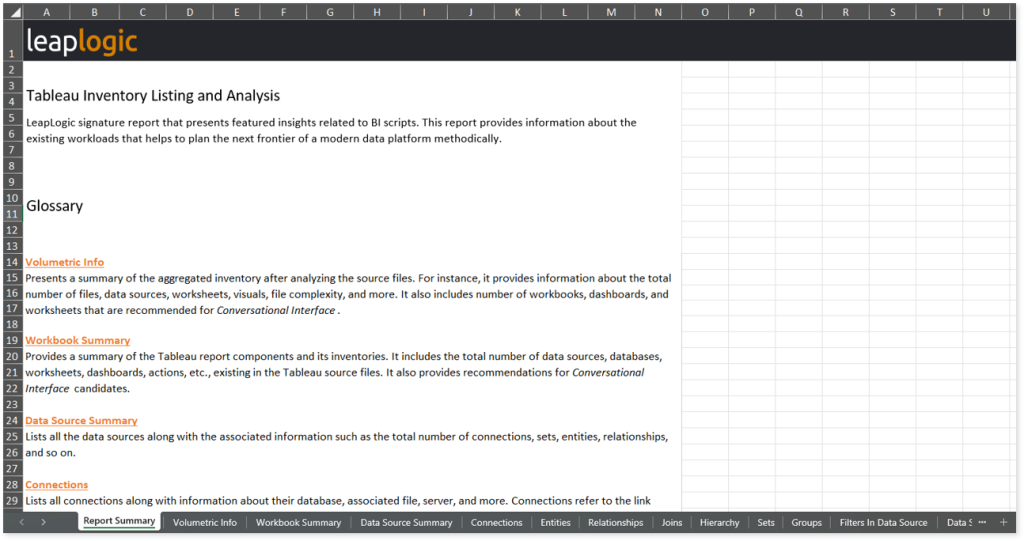This screenshot has width=1024, height=541.
Task: Click the leaplogic logo banner
Action: coord(82,41)
